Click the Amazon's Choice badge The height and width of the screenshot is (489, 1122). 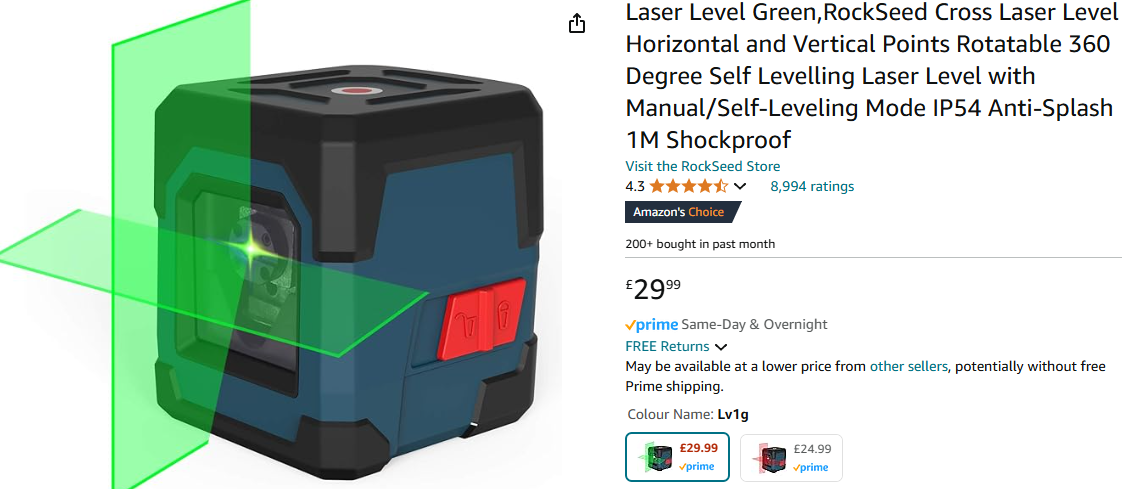[x=682, y=212]
